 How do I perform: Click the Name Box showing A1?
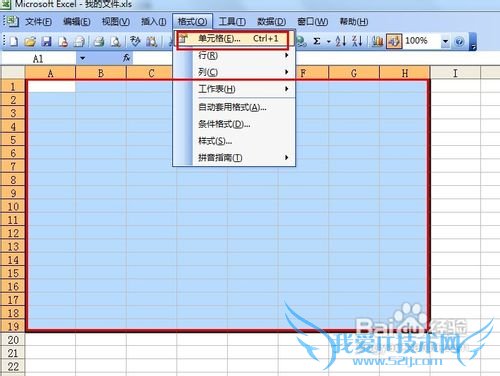coord(38,59)
